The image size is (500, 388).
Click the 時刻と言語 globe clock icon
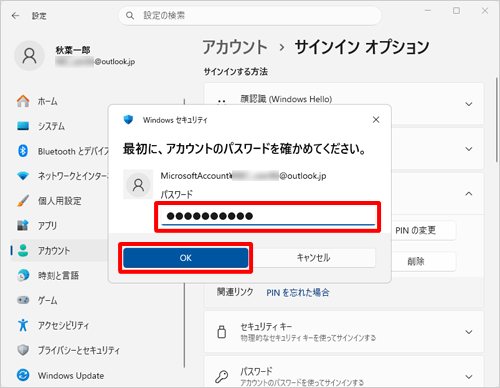pos(23,275)
